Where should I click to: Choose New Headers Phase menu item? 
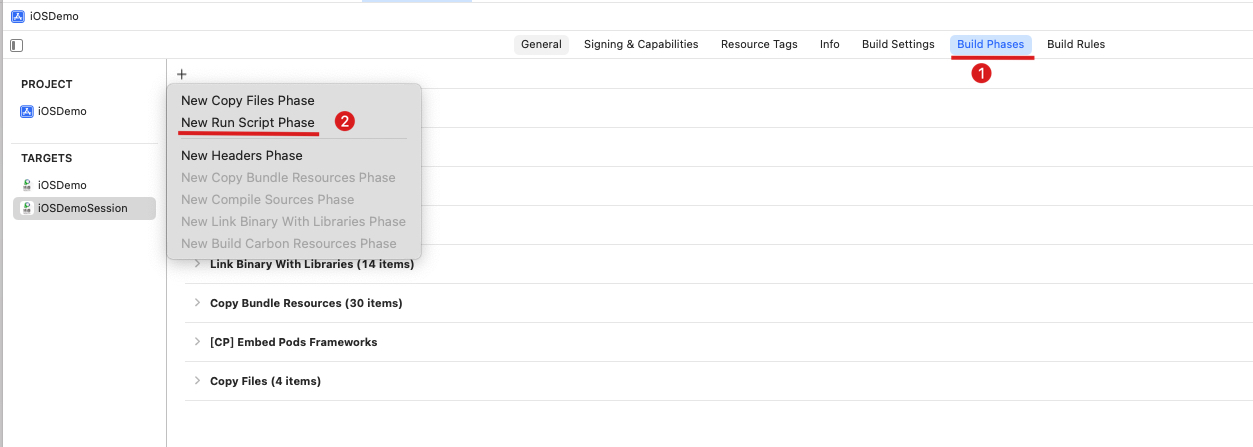click(242, 155)
